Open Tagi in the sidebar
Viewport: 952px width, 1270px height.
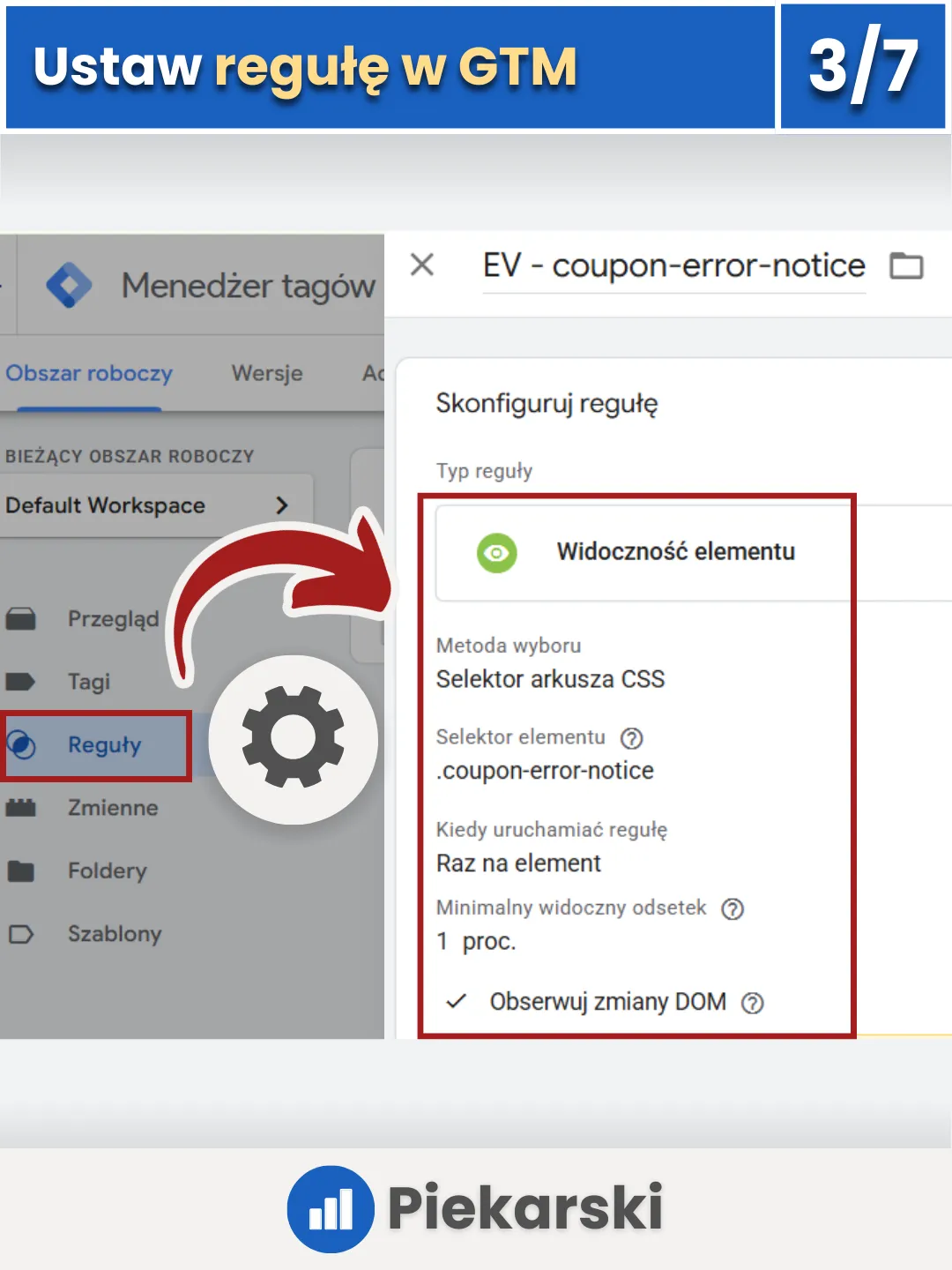(x=89, y=682)
